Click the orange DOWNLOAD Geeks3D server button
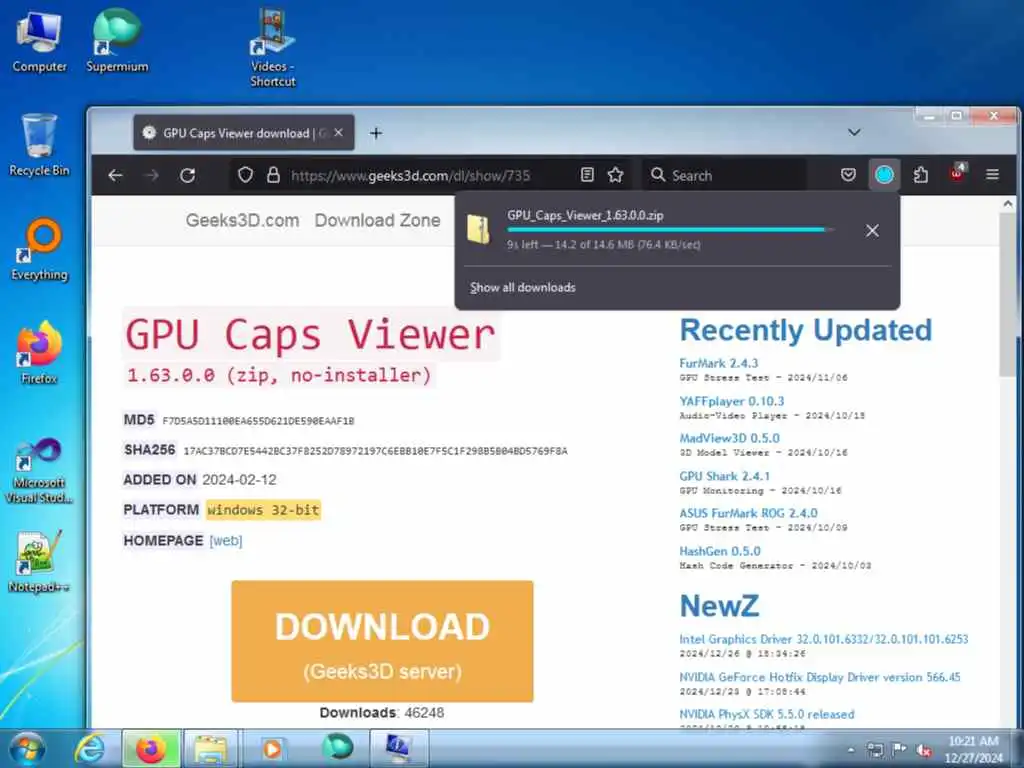 coord(382,641)
